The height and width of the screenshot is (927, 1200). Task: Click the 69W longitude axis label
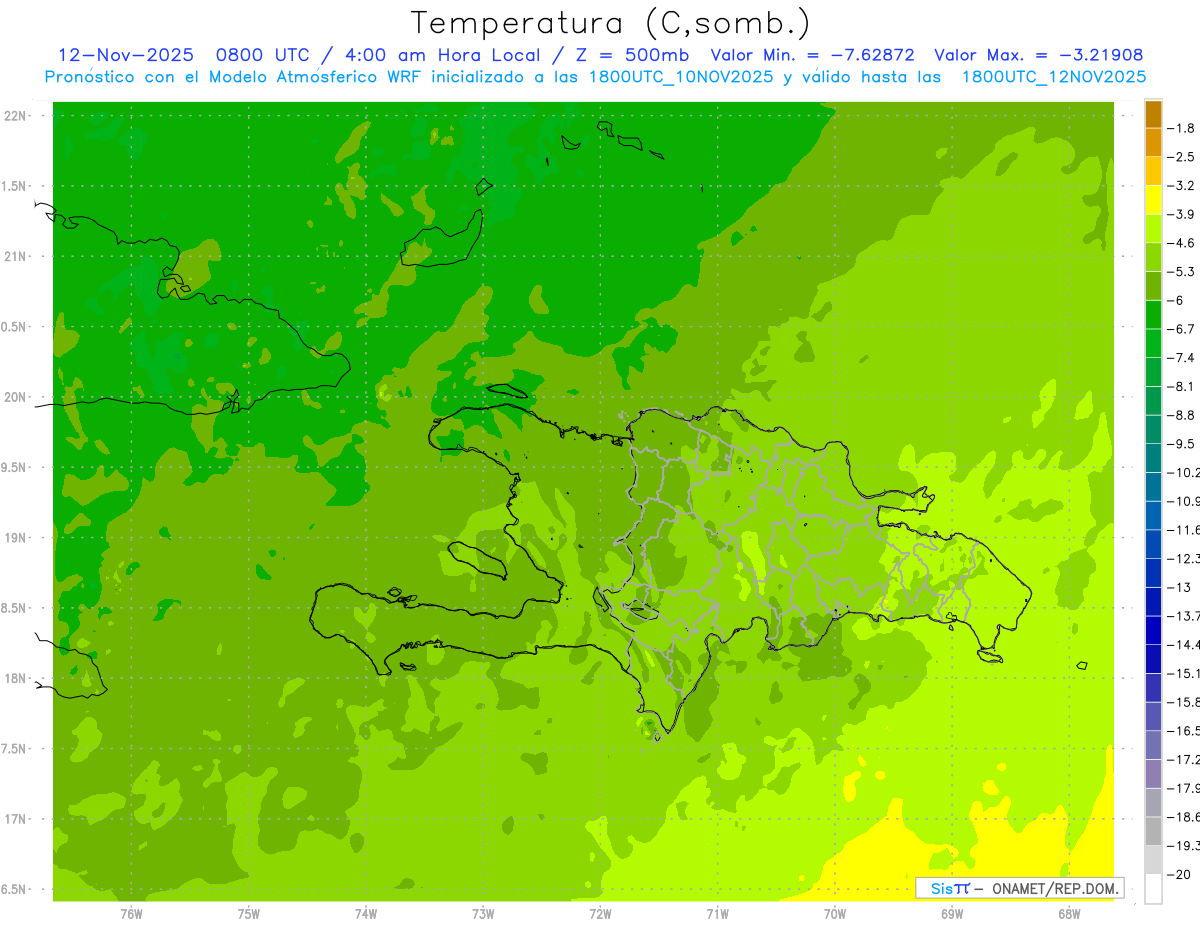click(952, 913)
